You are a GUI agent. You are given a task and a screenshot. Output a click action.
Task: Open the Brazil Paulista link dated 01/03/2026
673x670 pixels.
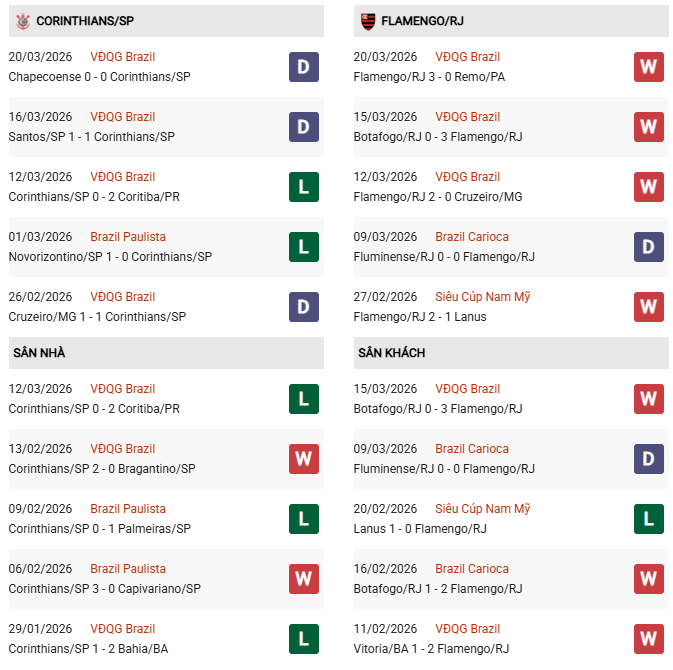[x=128, y=237]
